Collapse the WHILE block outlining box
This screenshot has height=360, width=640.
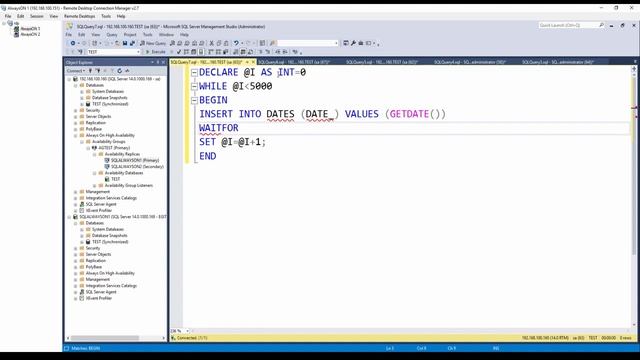pos(194,87)
